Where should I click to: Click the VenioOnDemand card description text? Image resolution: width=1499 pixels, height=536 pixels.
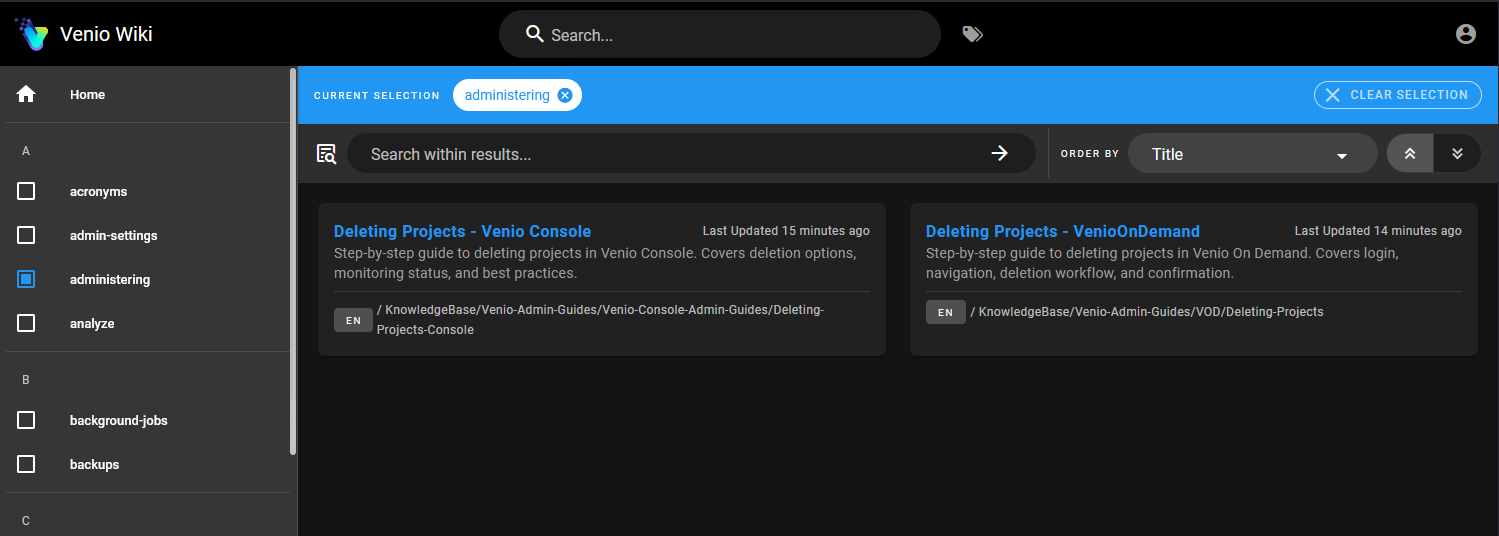click(x=1162, y=263)
